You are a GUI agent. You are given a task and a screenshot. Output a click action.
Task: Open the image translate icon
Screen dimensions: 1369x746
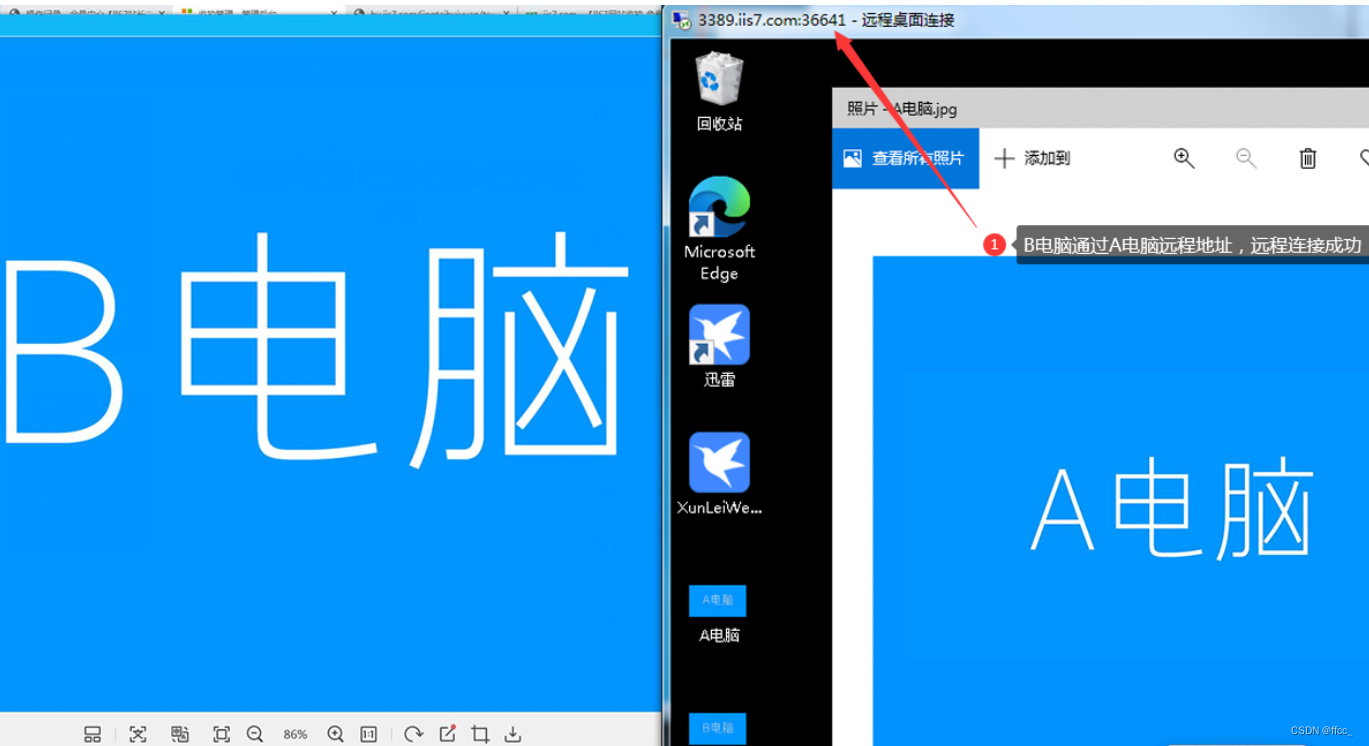click(181, 734)
